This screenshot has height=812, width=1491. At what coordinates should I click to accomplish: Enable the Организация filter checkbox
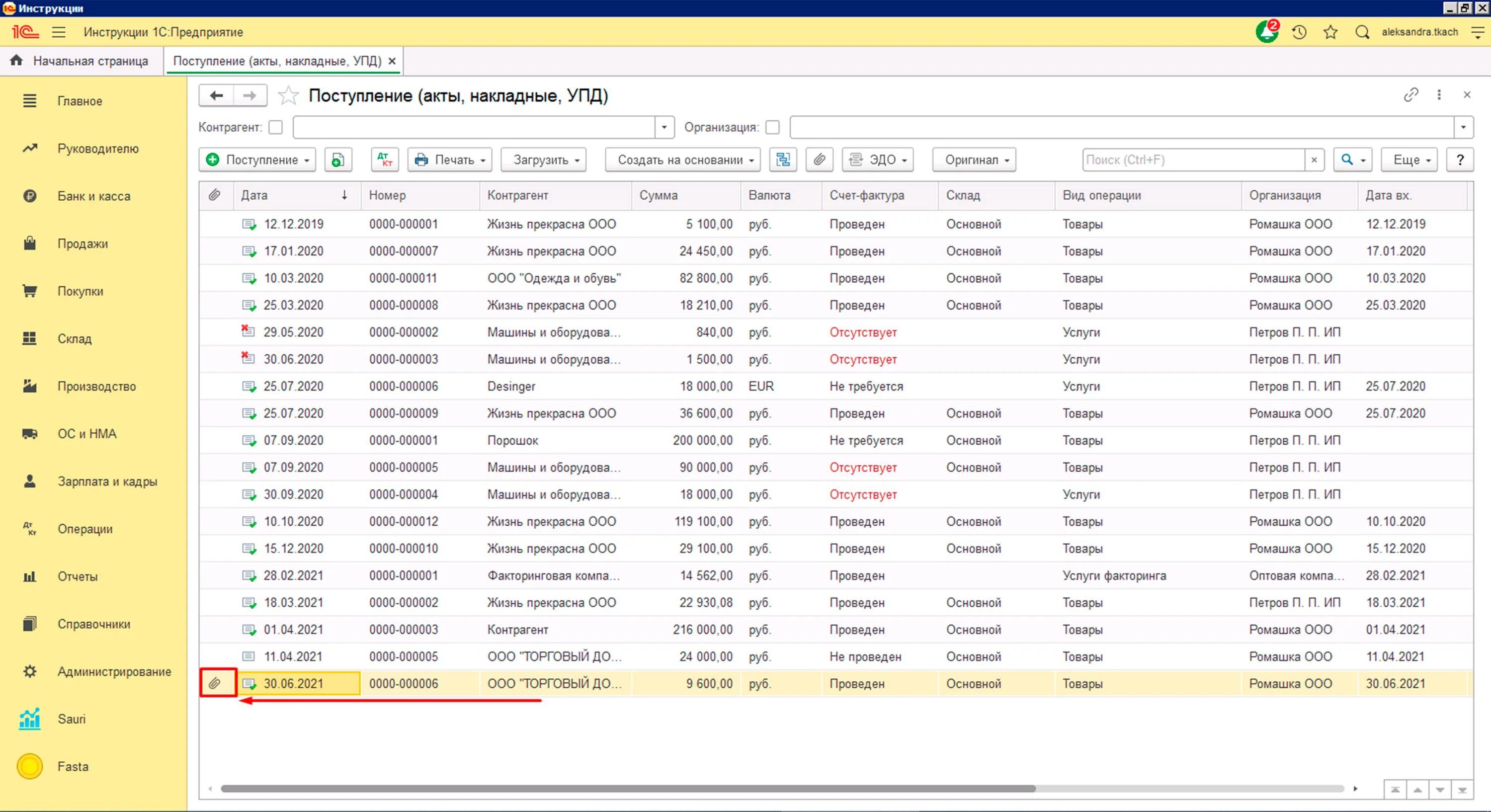[772, 127]
